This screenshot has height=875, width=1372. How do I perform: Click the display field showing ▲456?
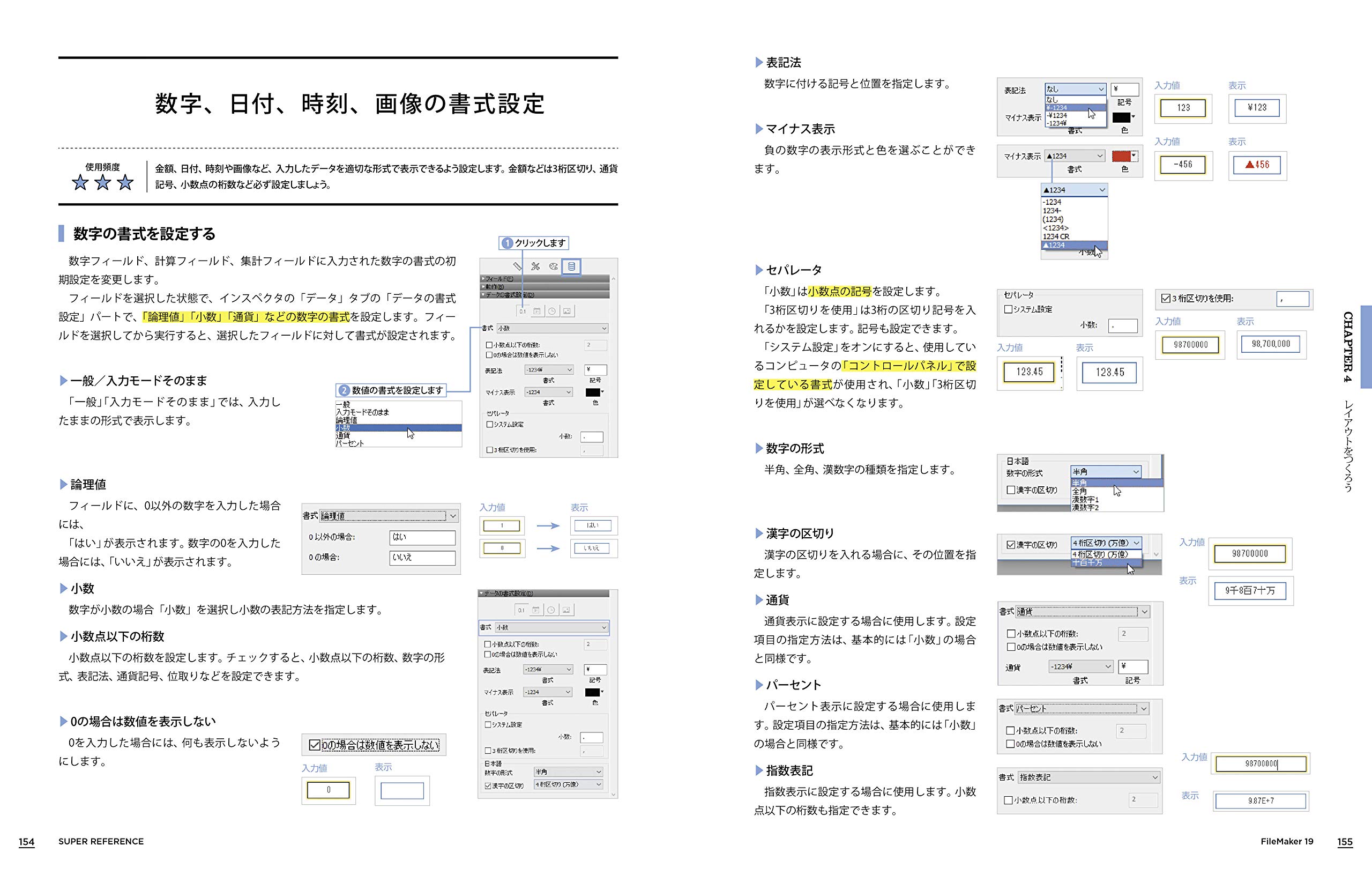[1257, 165]
